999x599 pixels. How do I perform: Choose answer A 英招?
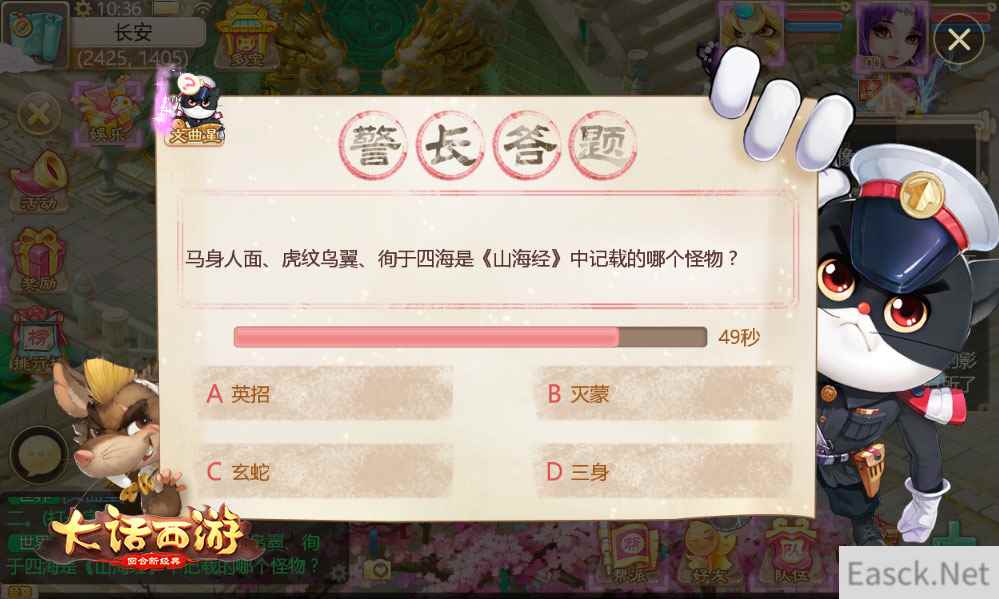coord(325,393)
